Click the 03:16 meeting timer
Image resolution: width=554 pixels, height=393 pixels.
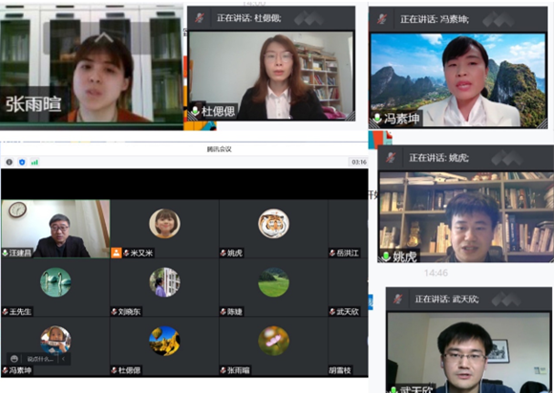tap(359, 162)
